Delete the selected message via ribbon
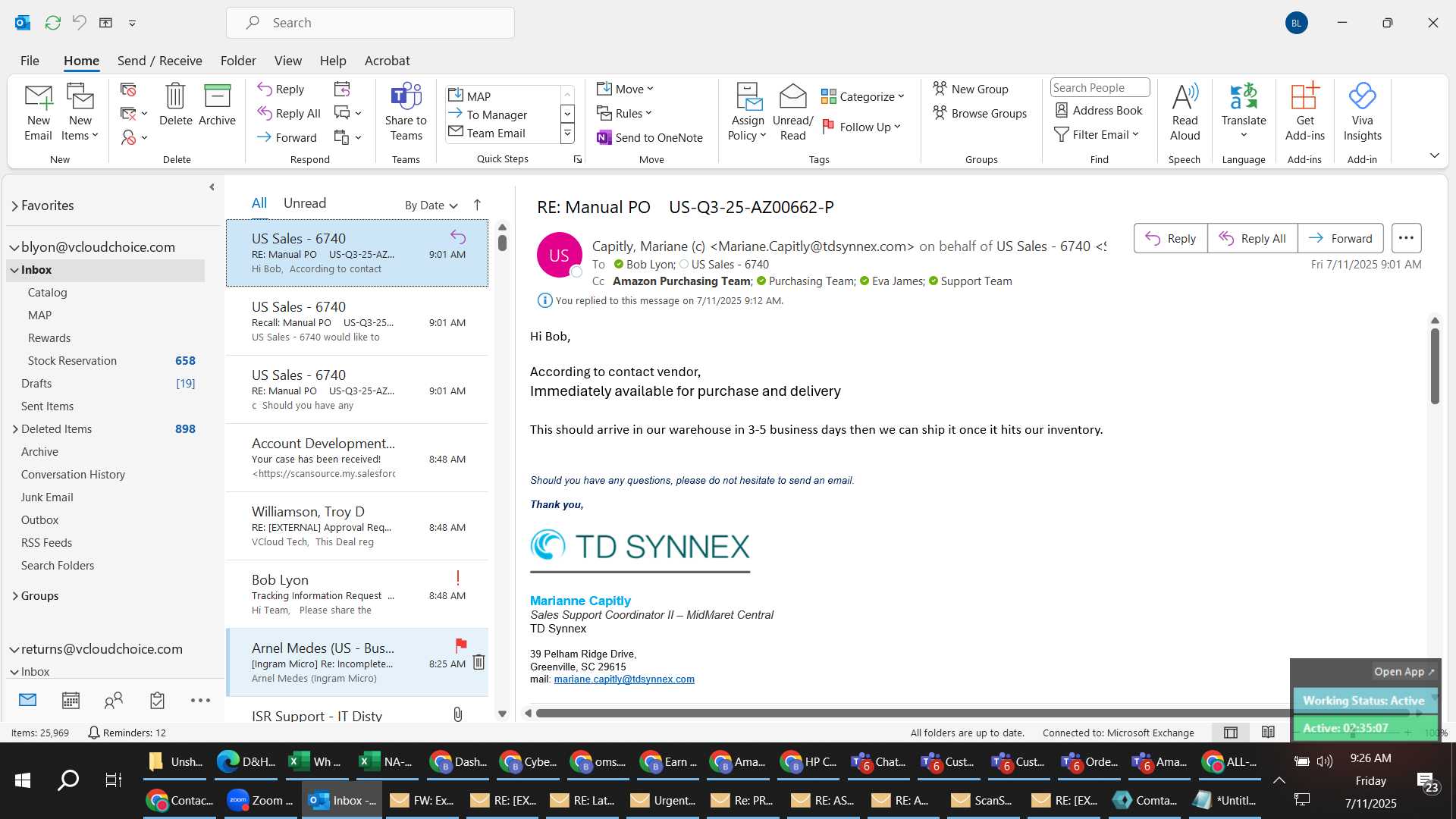Image resolution: width=1456 pixels, height=819 pixels. coord(175,105)
